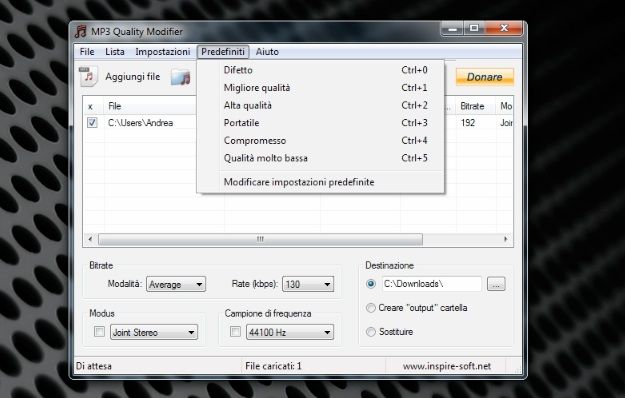Select the Sostituire radio option
Viewport: 625px width, 398px height.
[371, 331]
